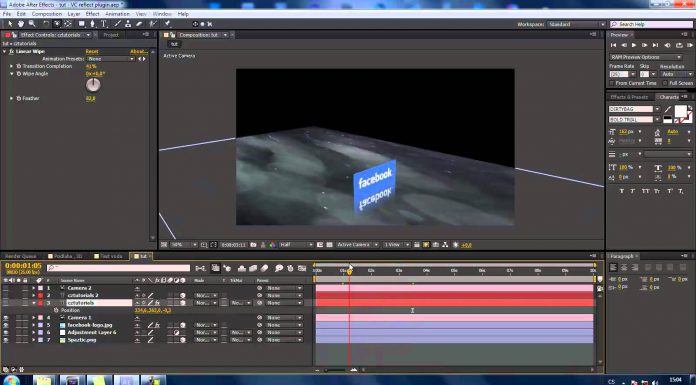
Task: Open the Effect menu
Action: point(92,14)
